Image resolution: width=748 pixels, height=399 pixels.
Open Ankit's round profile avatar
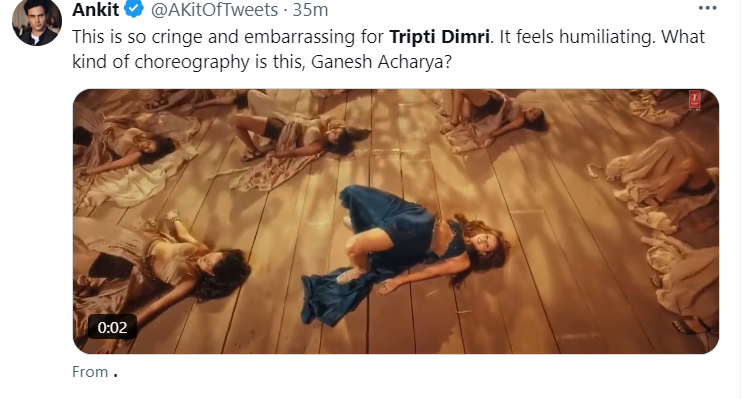pyautogui.click(x=37, y=22)
